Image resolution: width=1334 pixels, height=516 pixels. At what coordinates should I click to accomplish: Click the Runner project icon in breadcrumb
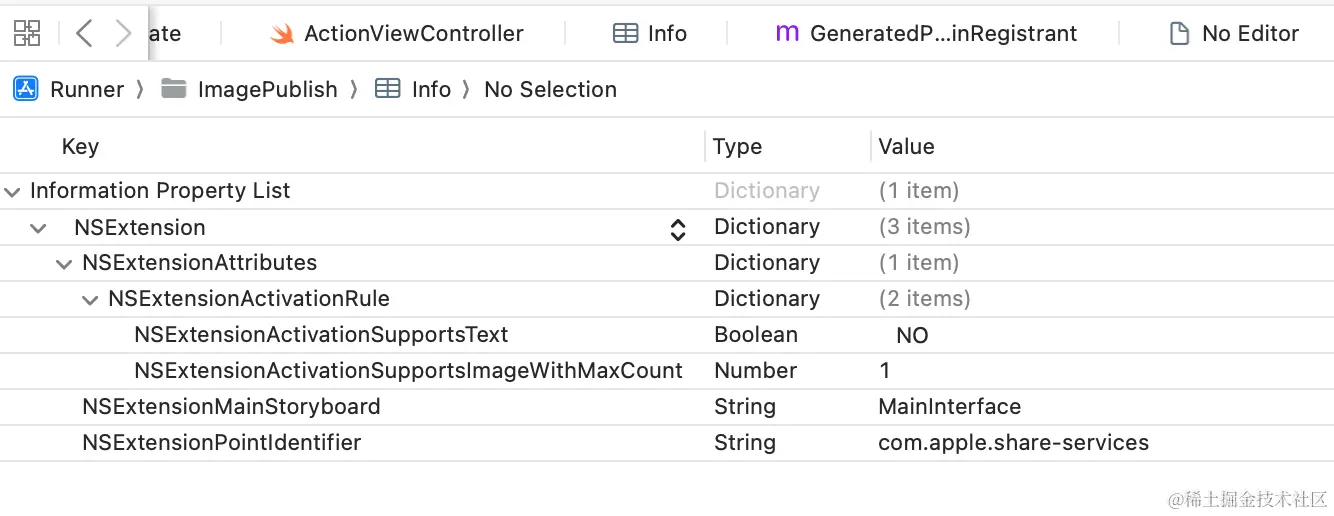(x=25, y=89)
